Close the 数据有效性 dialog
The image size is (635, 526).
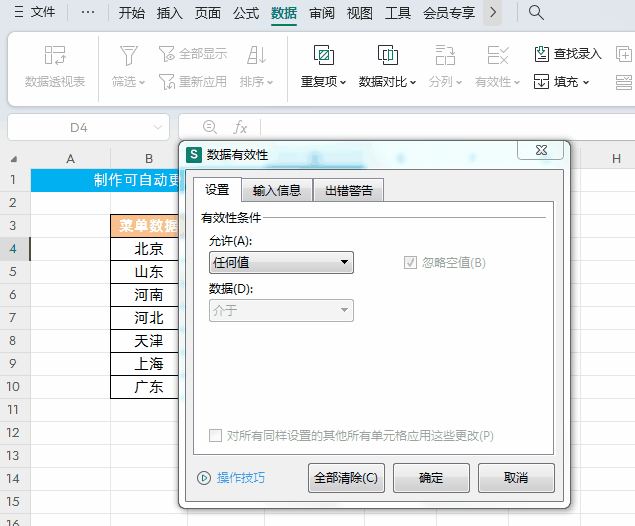pos(541,150)
